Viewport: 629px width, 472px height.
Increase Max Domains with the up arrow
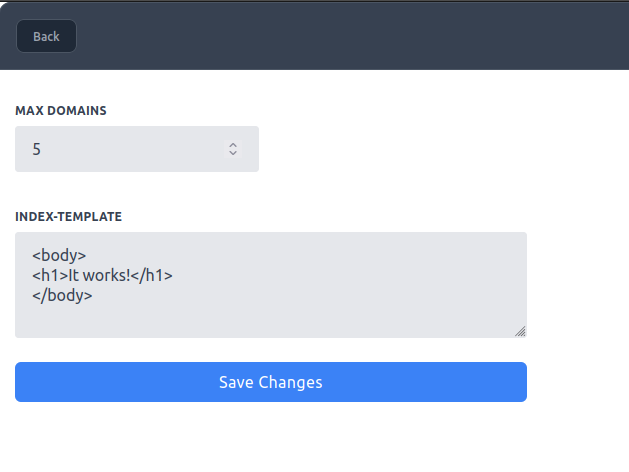point(233,144)
